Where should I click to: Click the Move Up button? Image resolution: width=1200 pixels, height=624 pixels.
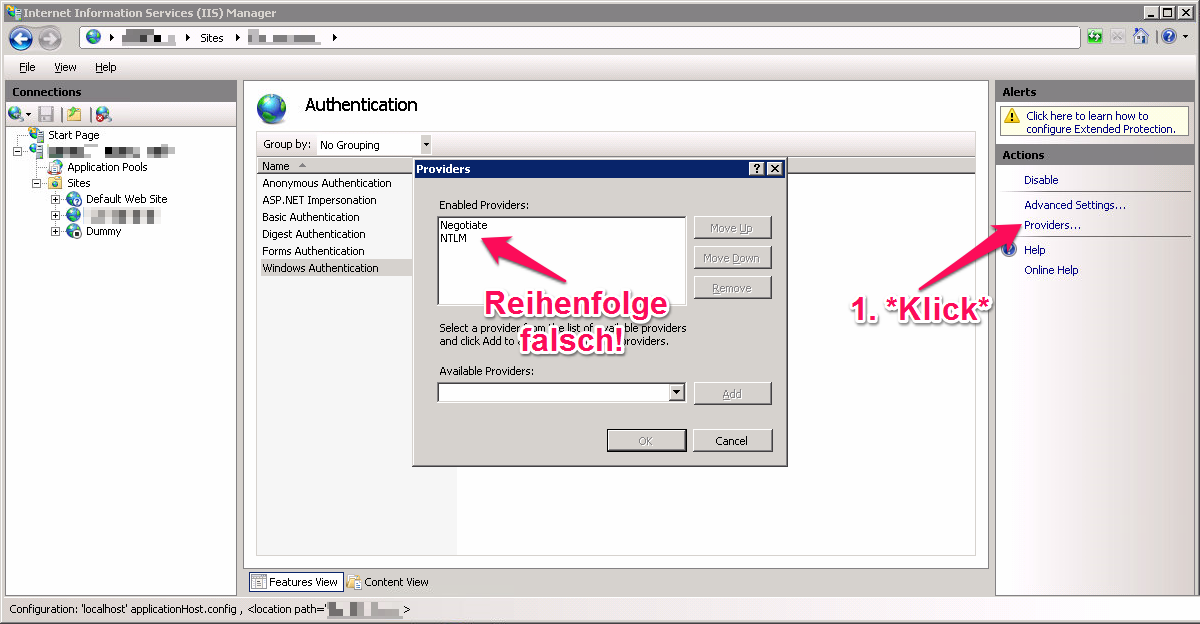click(x=732, y=228)
